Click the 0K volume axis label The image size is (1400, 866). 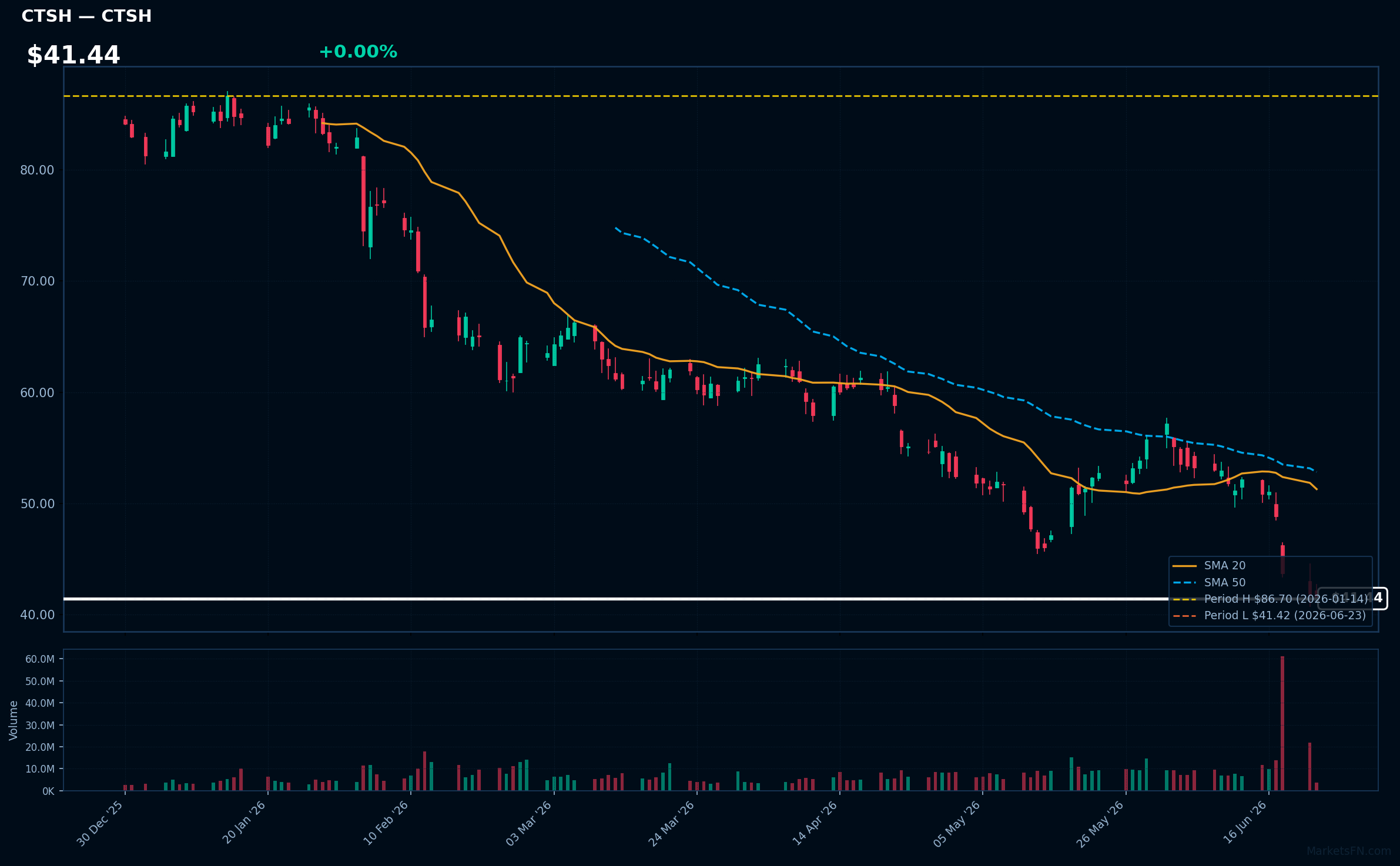(x=48, y=791)
